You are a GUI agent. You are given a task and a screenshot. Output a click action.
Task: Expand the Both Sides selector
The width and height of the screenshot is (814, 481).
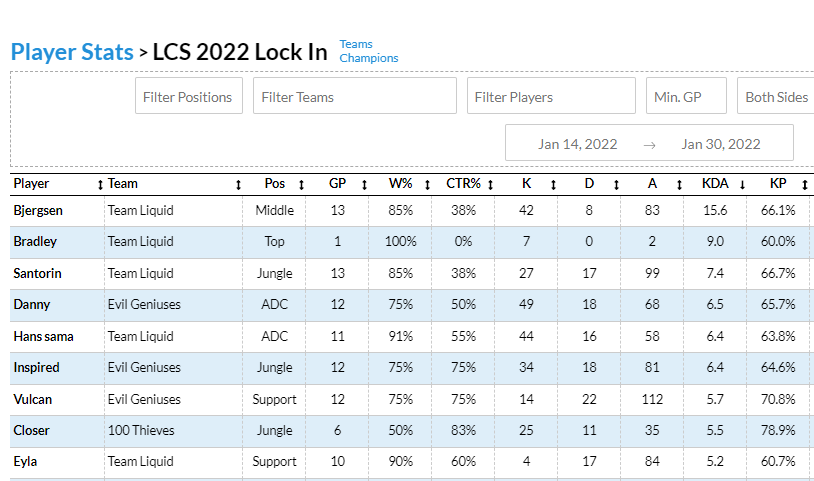(x=776, y=97)
